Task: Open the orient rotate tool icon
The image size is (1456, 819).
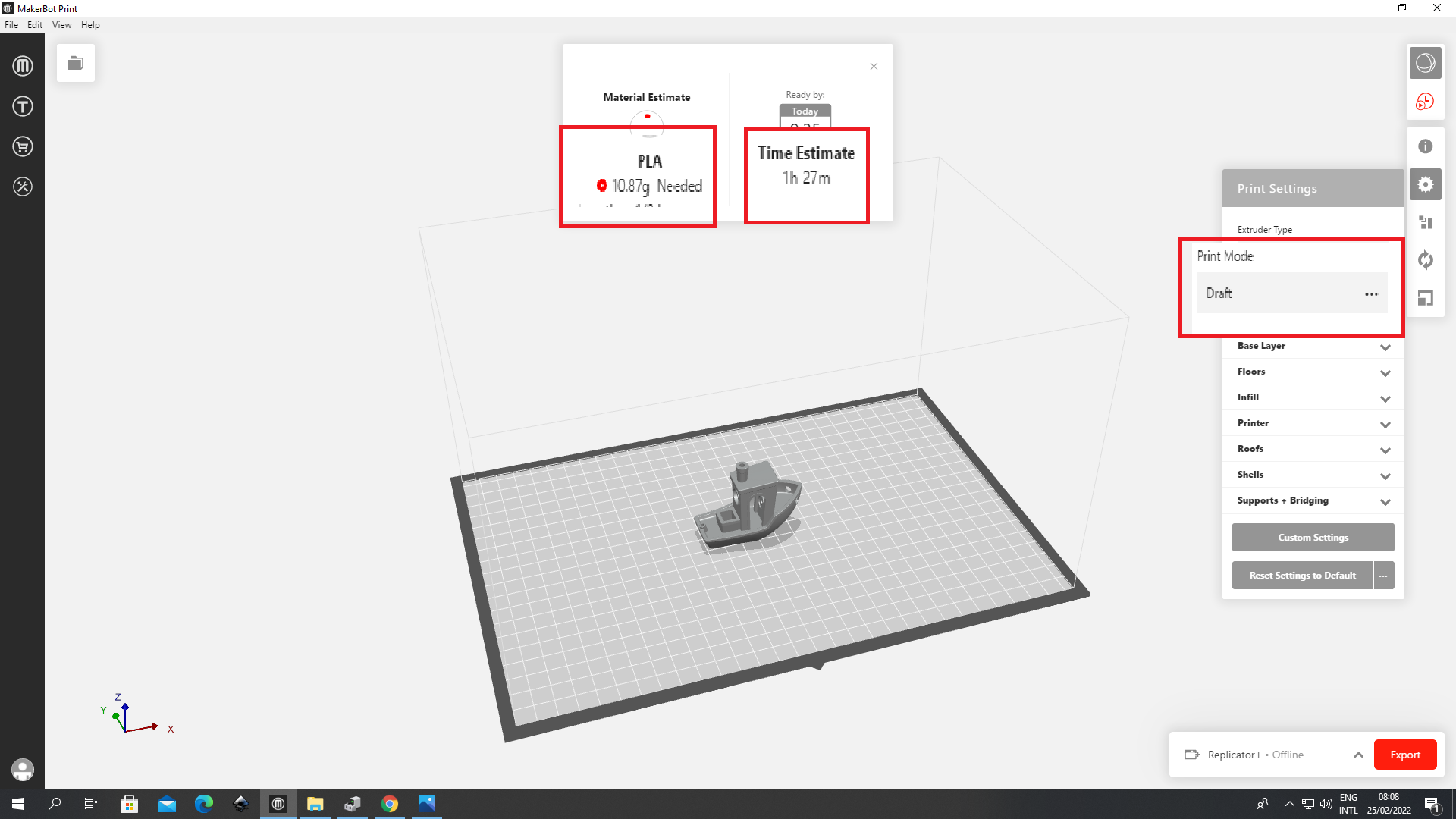Action: tap(1426, 260)
